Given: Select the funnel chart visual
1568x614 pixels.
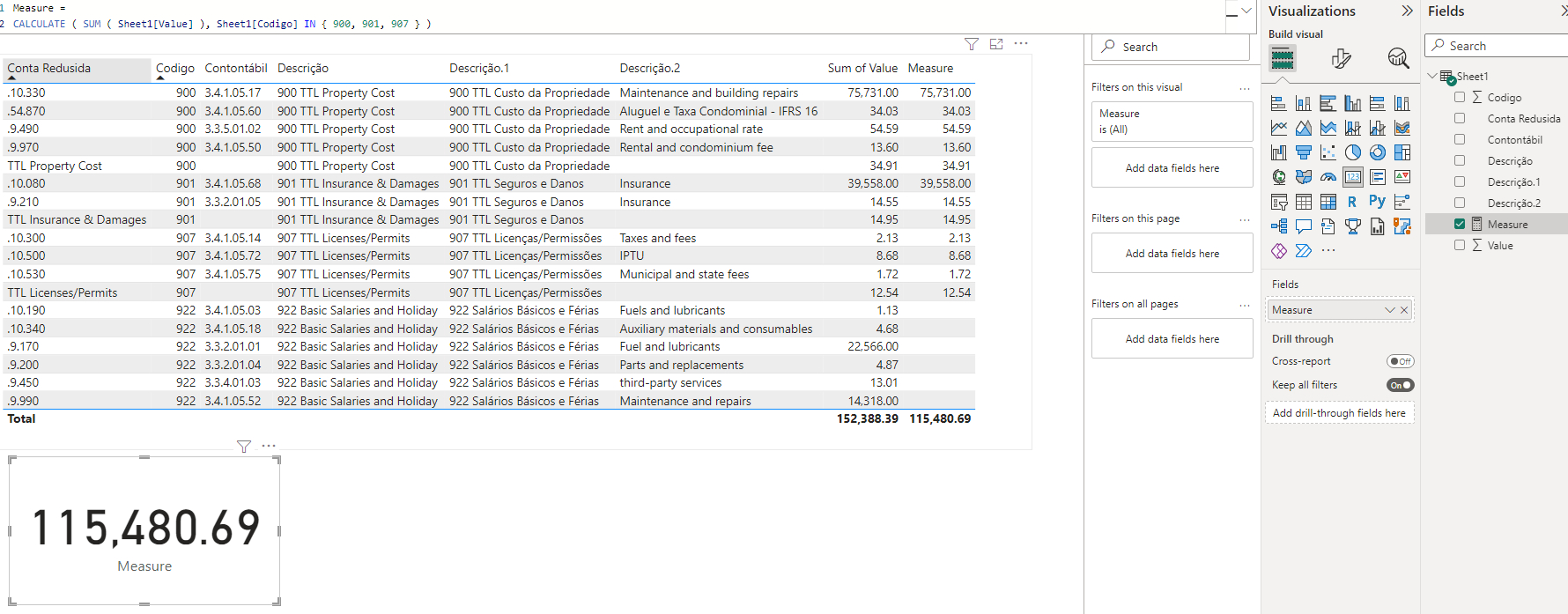Looking at the screenshot, I should (1304, 152).
